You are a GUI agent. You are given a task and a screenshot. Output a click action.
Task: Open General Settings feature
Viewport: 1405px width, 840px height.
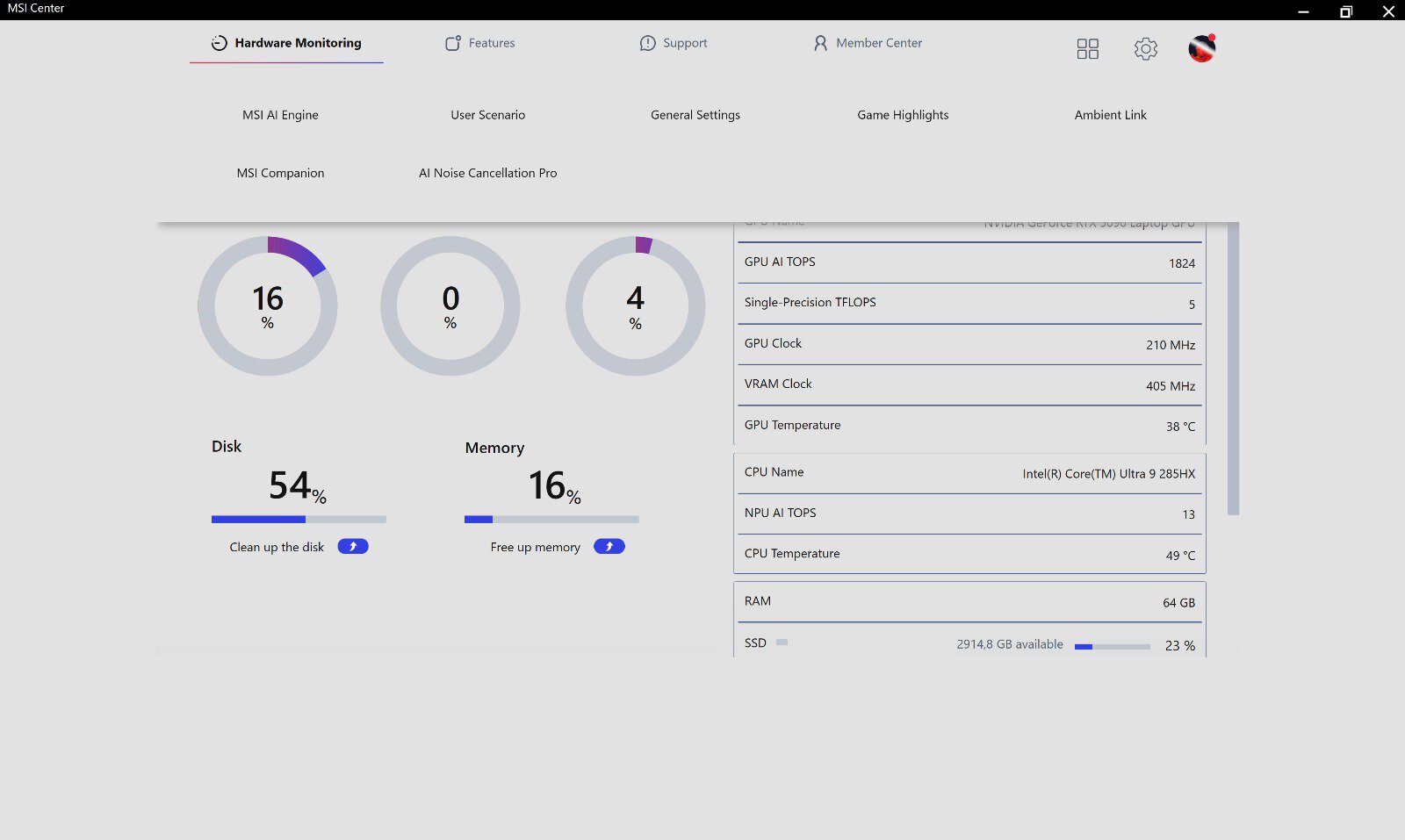pyautogui.click(x=695, y=115)
